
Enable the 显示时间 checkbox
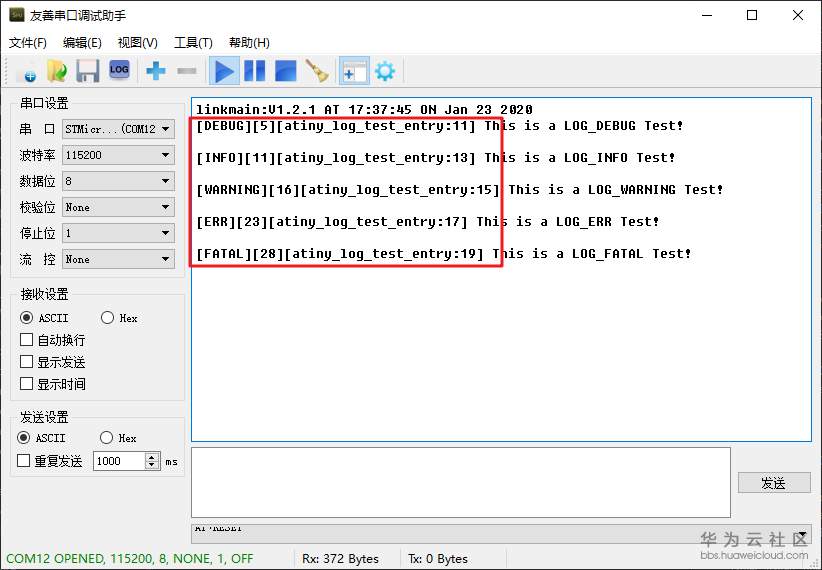tap(26, 384)
